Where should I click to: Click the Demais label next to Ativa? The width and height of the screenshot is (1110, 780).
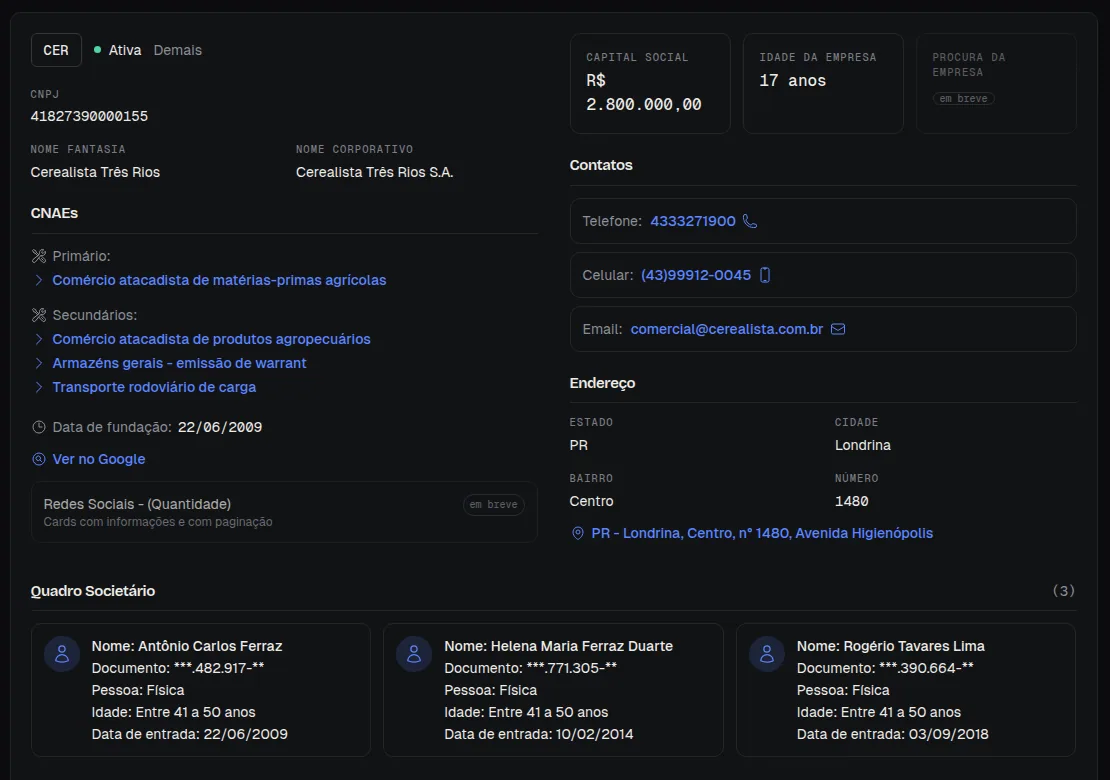(x=178, y=50)
